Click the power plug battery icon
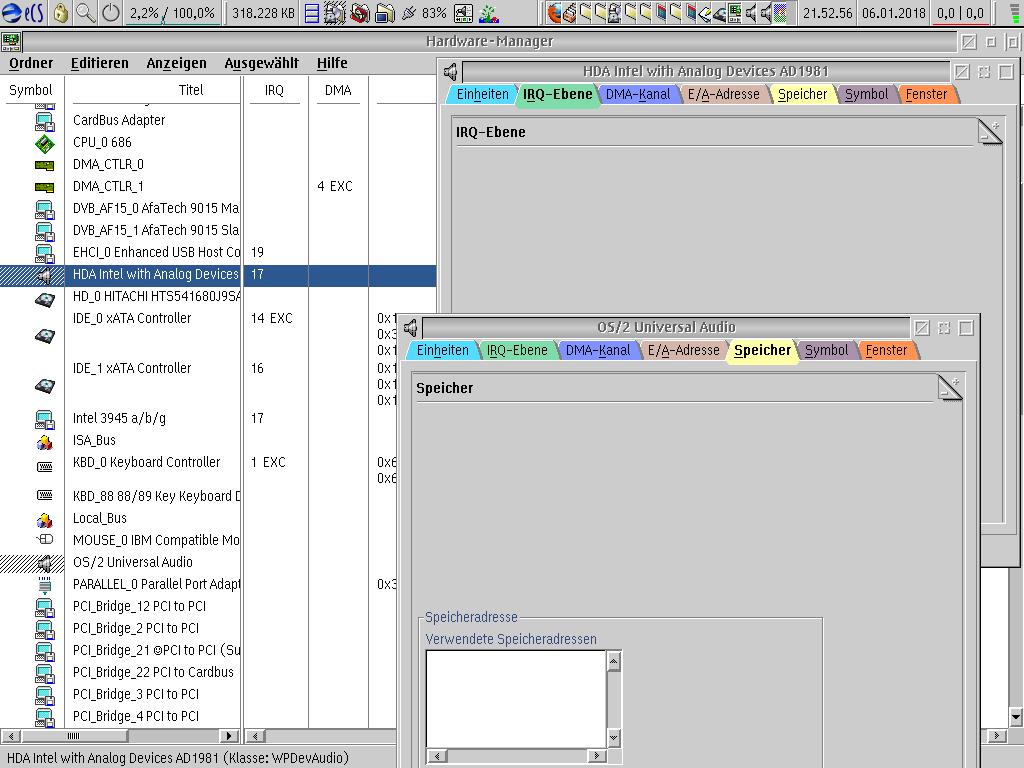Viewport: 1024px width, 768px height. (x=409, y=13)
